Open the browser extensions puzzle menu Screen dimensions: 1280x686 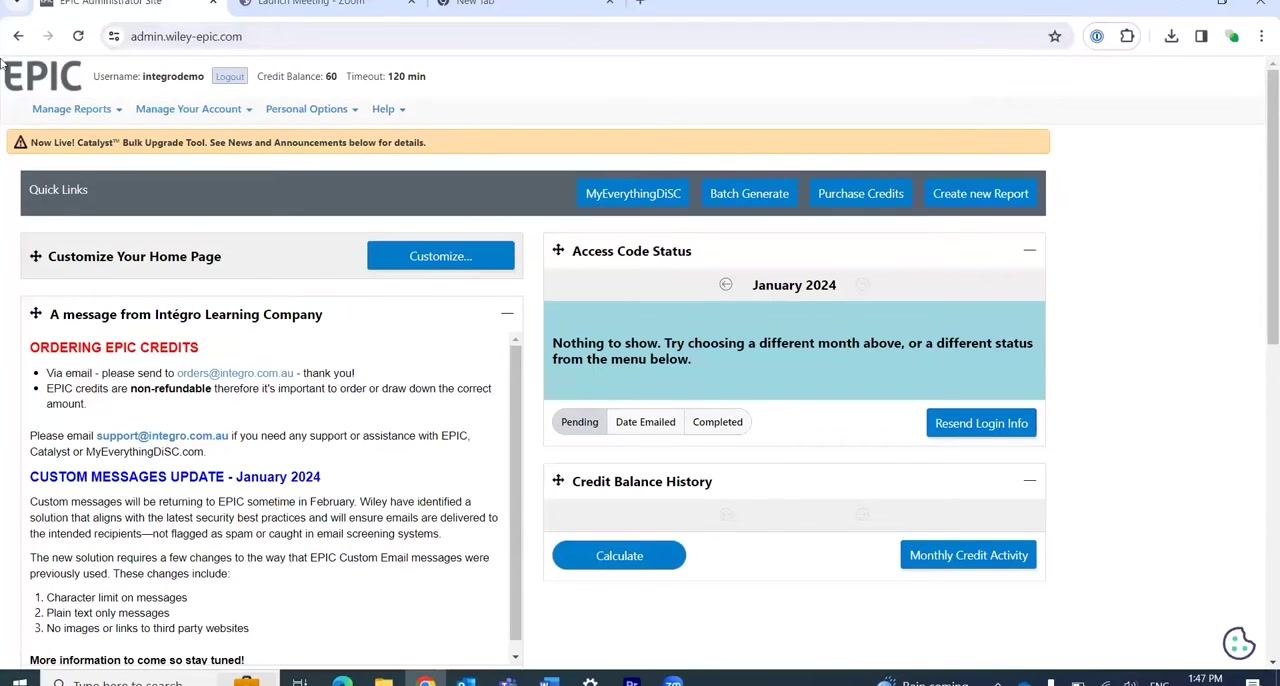pos(1127,36)
